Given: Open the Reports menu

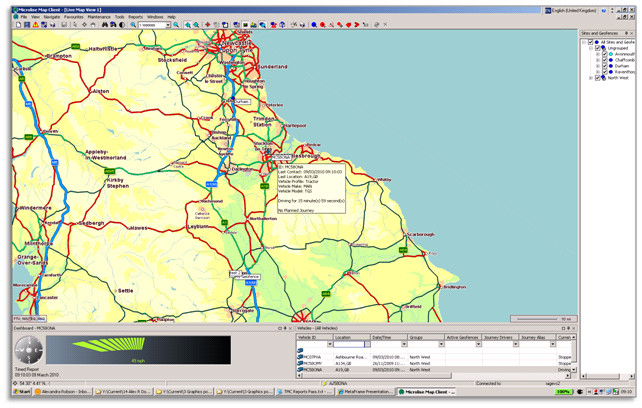Looking at the screenshot, I should [x=135, y=17].
